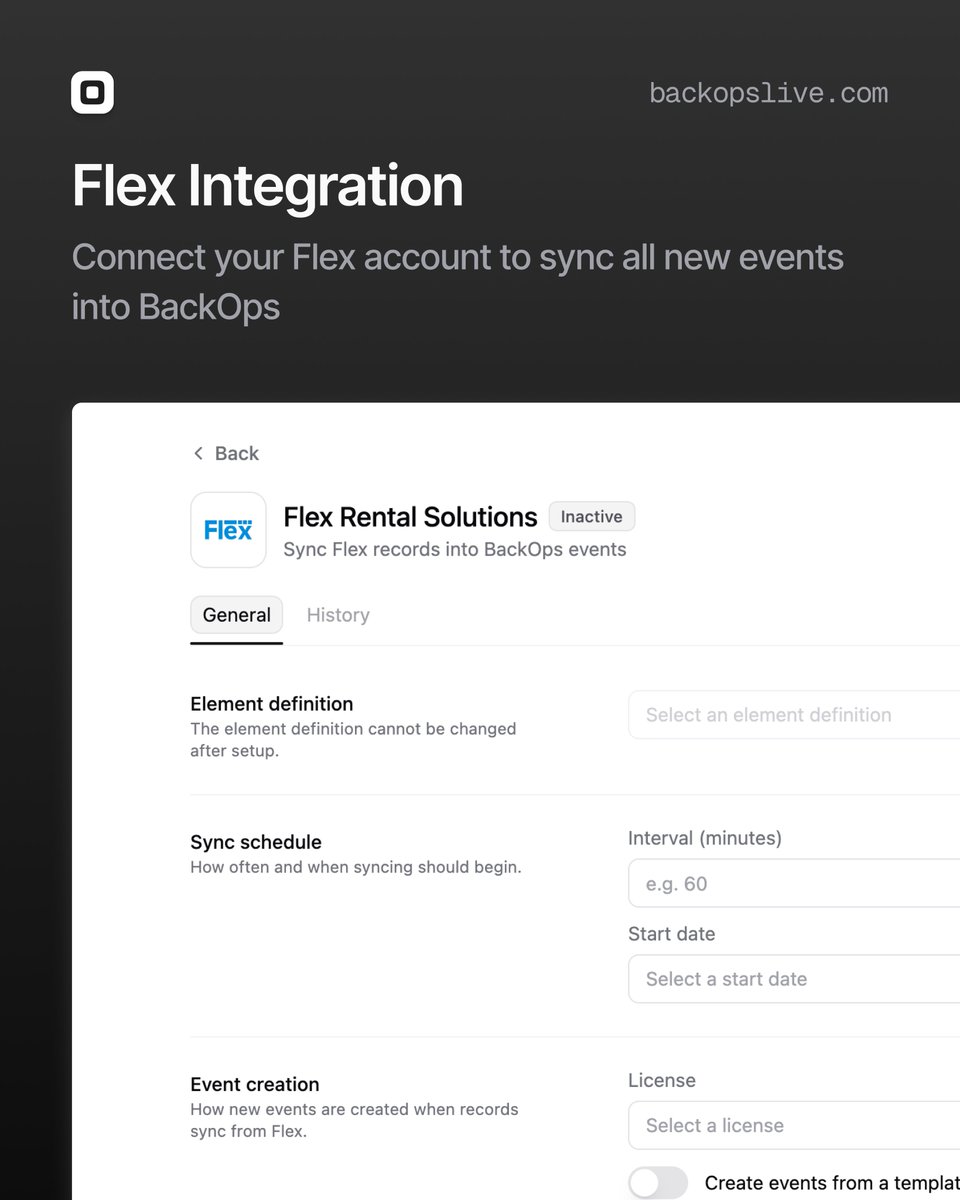
Task: Click the License field label
Action: (662, 1080)
